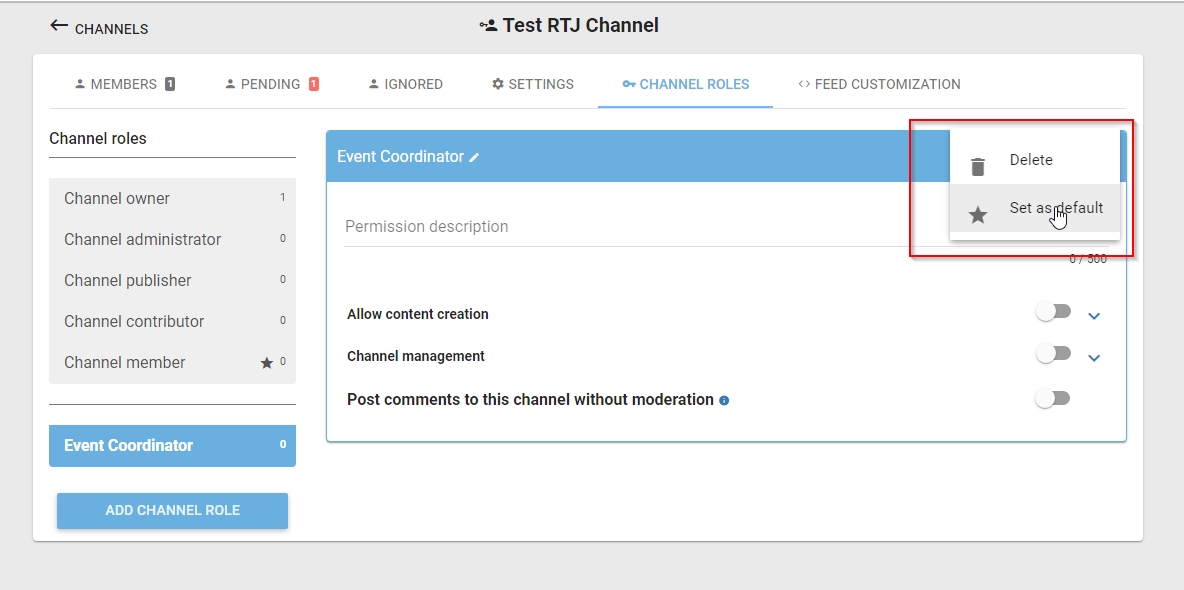The height and width of the screenshot is (590, 1184).
Task: Expand the Allow content creation section
Action: (1094, 314)
